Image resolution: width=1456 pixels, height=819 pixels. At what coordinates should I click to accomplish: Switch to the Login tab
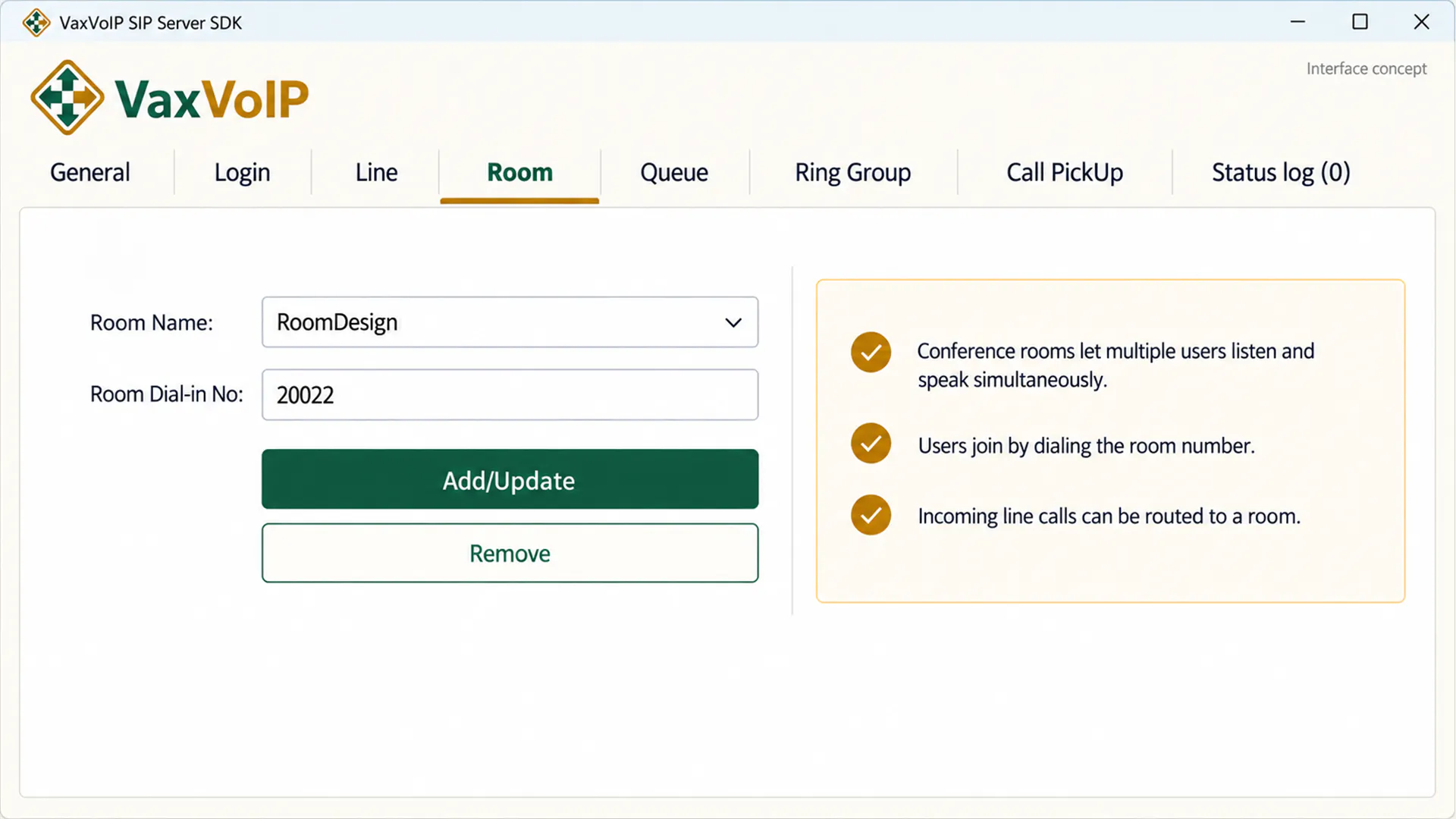[x=242, y=172]
